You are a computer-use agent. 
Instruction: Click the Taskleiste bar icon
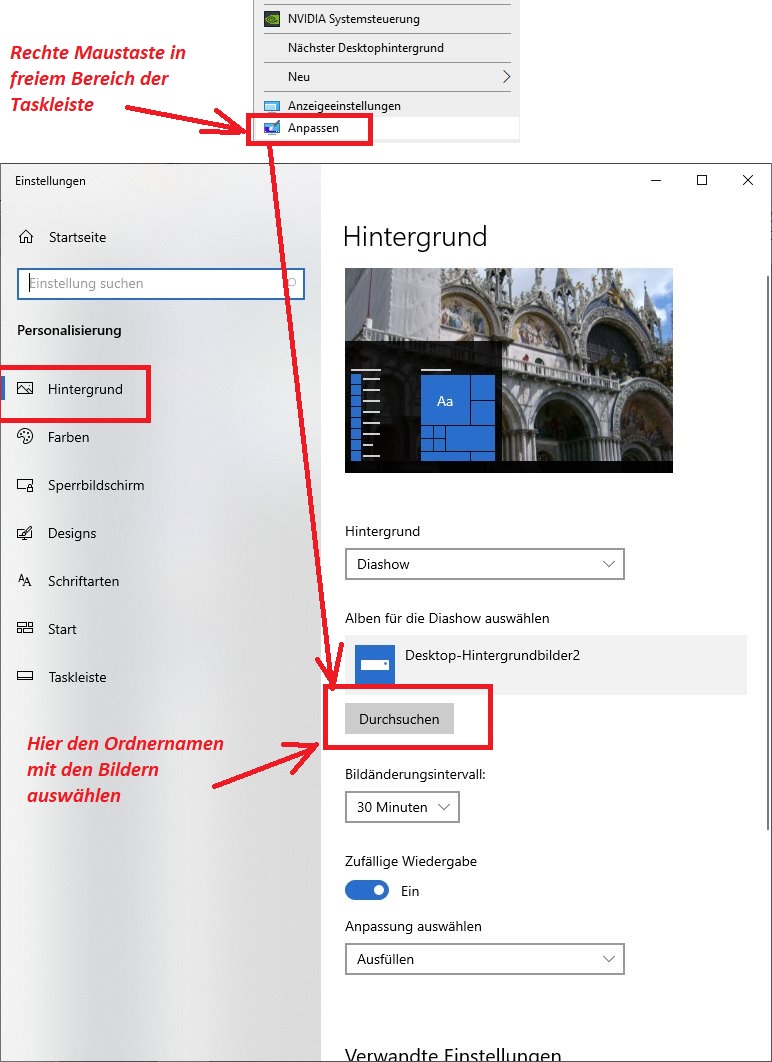tap(25, 676)
